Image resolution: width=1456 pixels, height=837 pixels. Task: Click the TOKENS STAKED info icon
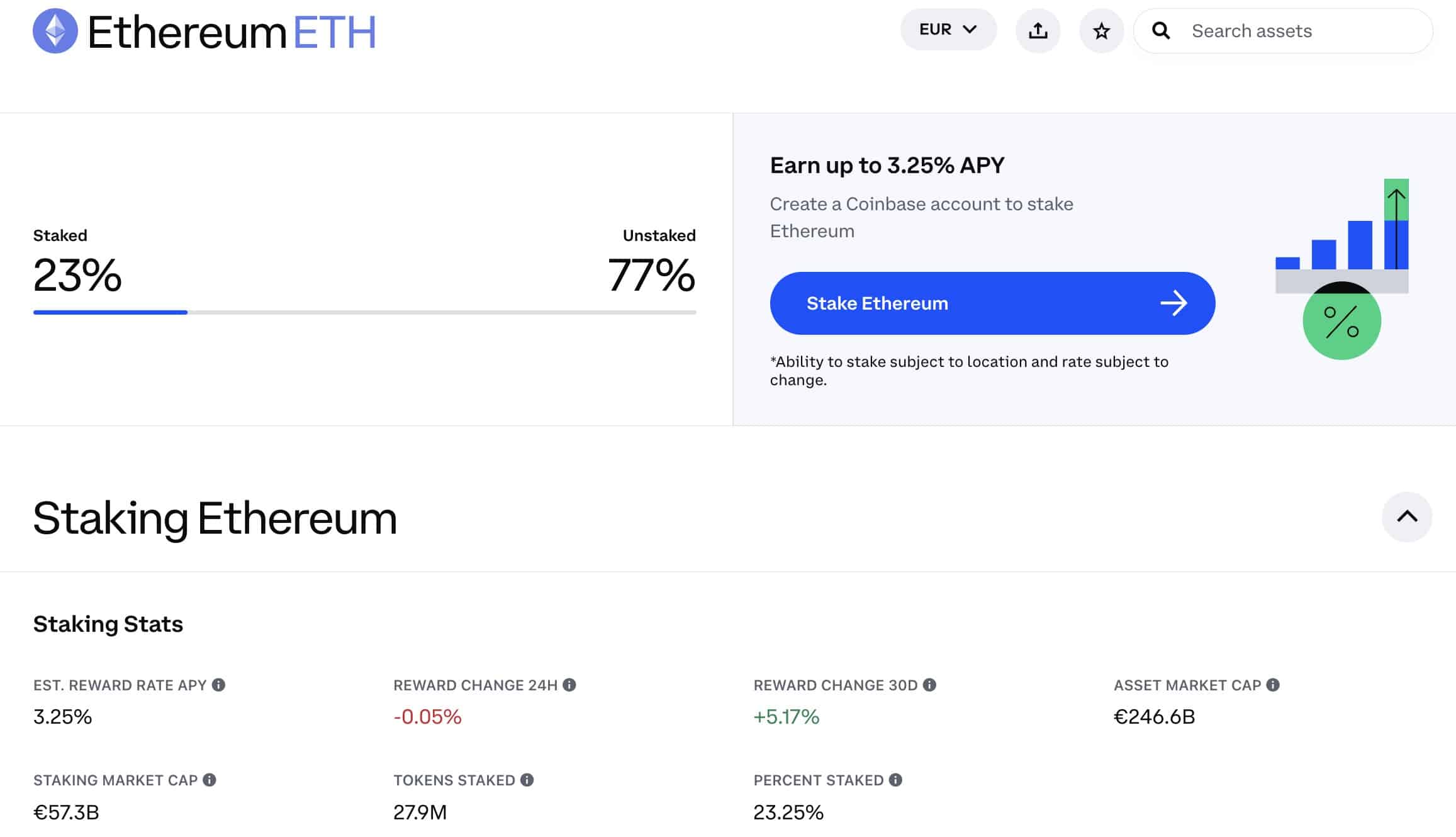527,779
